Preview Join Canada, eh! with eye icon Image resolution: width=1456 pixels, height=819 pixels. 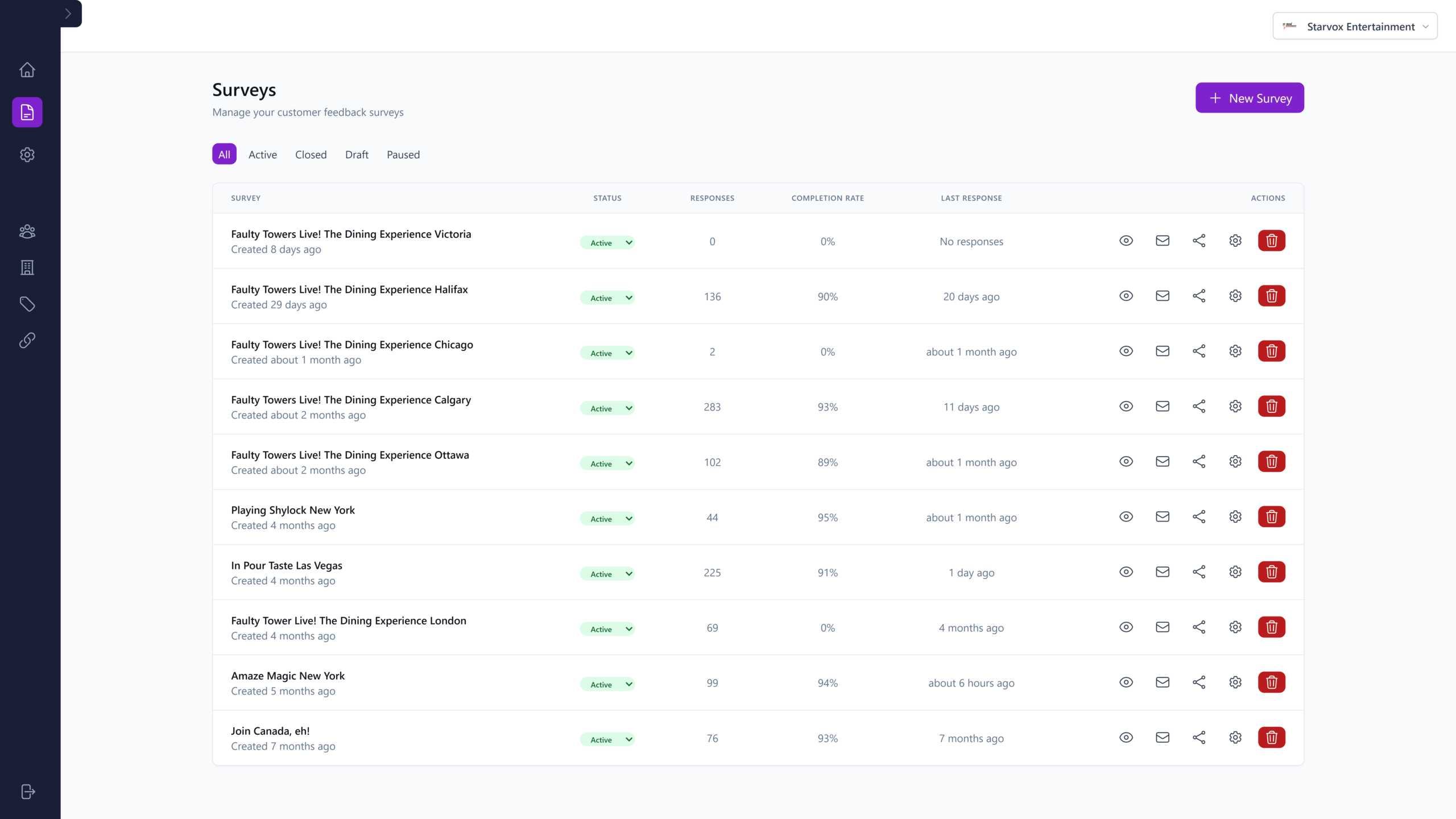pyautogui.click(x=1126, y=737)
